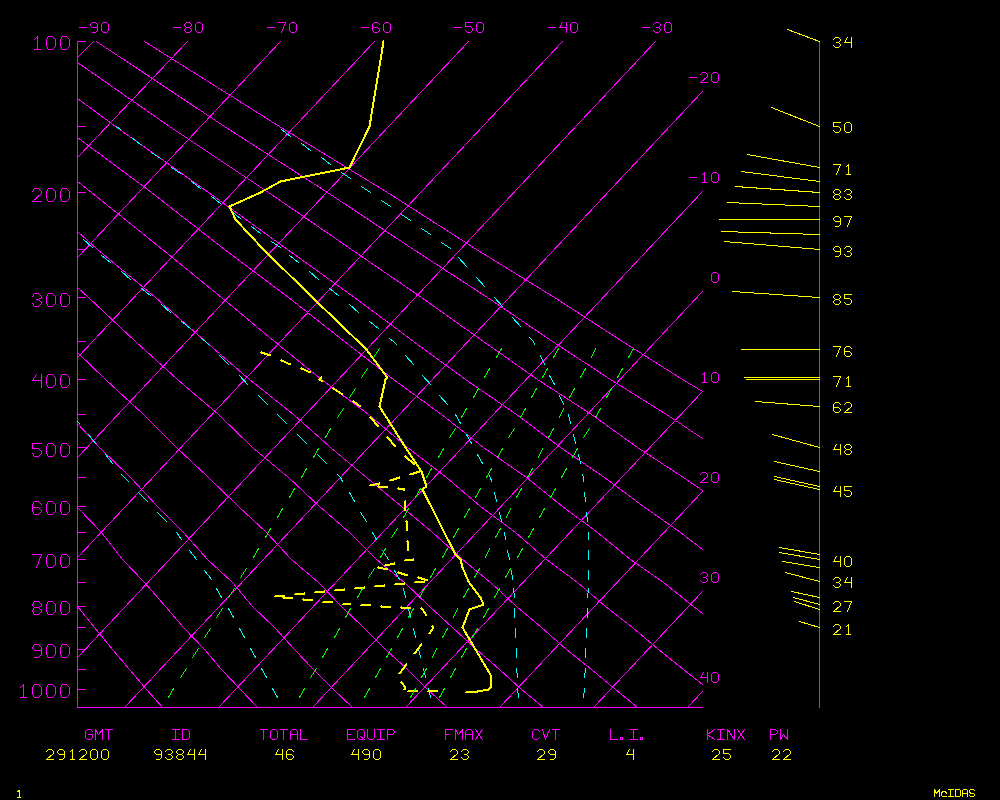Screen dimensions: 1000x800
Task: Select the KINX header label
Action: click(726, 735)
